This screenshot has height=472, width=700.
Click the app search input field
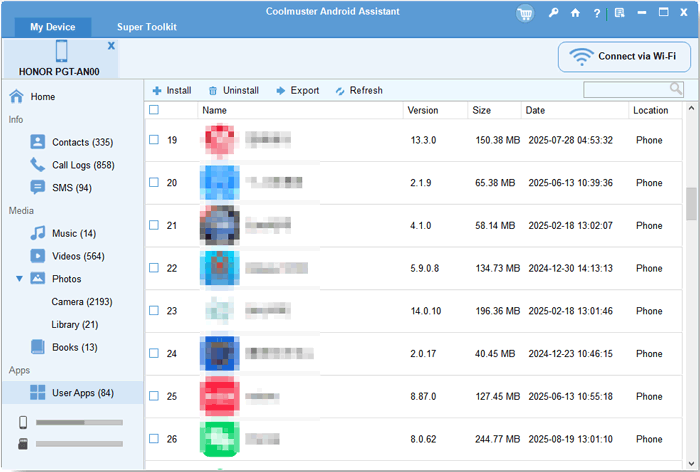[x=626, y=90]
